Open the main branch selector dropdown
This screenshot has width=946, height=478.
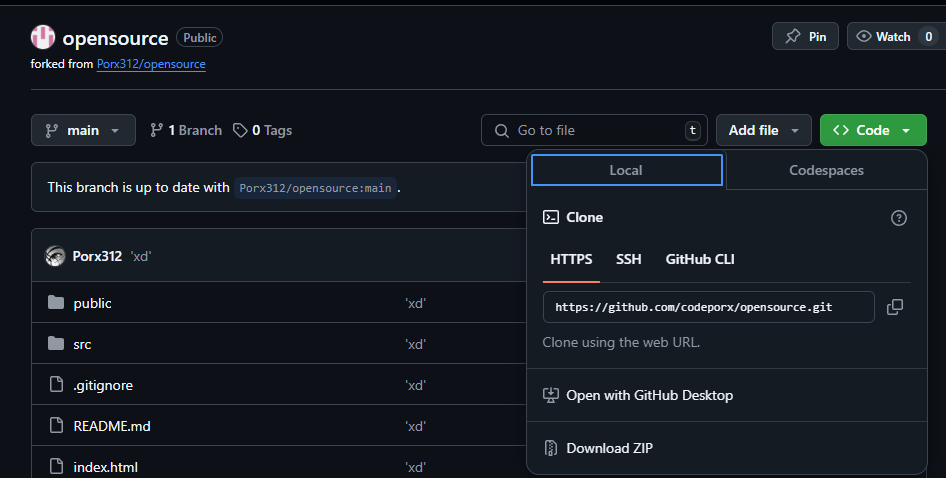(83, 130)
